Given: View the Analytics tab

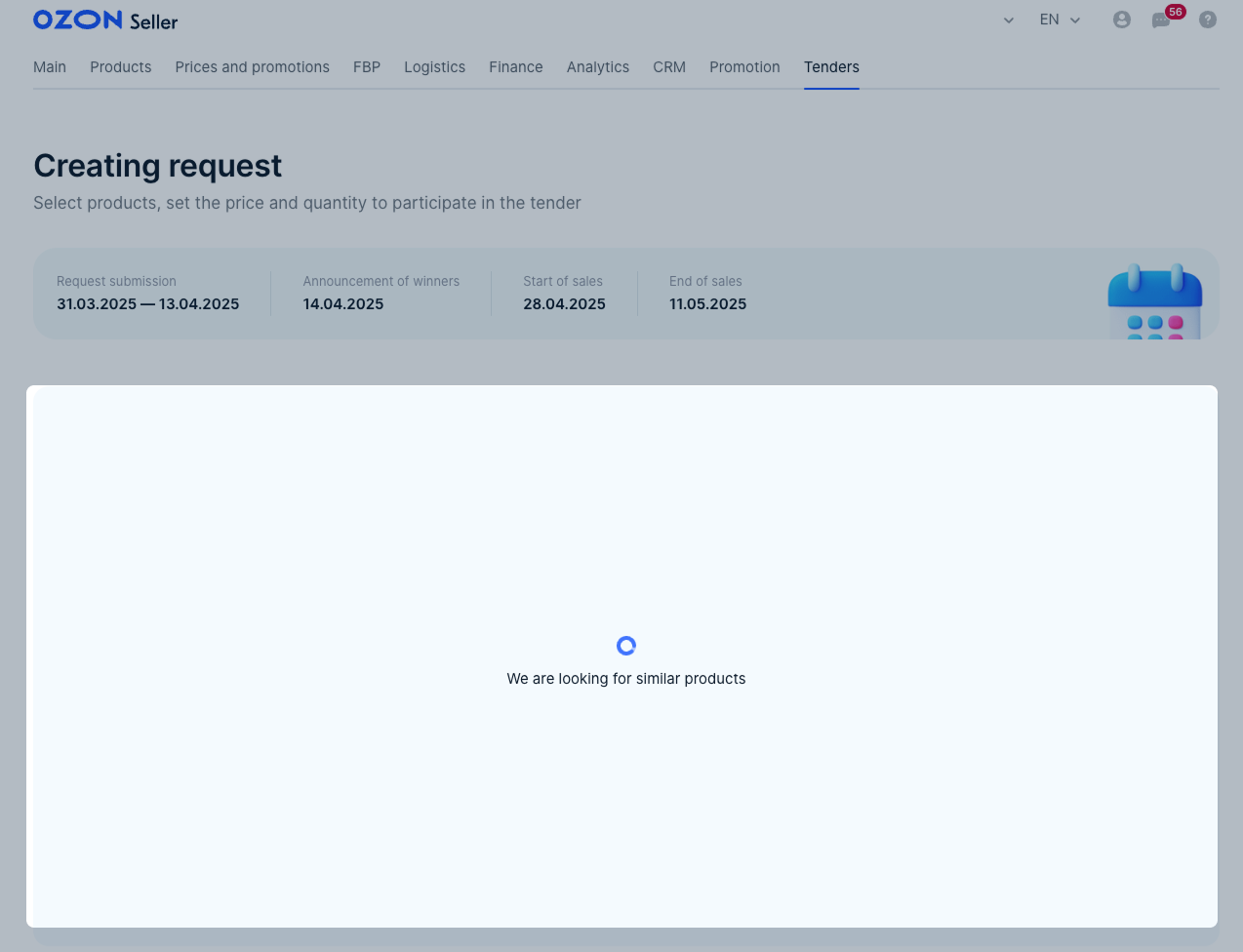Looking at the screenshot, I should (598, 67).
